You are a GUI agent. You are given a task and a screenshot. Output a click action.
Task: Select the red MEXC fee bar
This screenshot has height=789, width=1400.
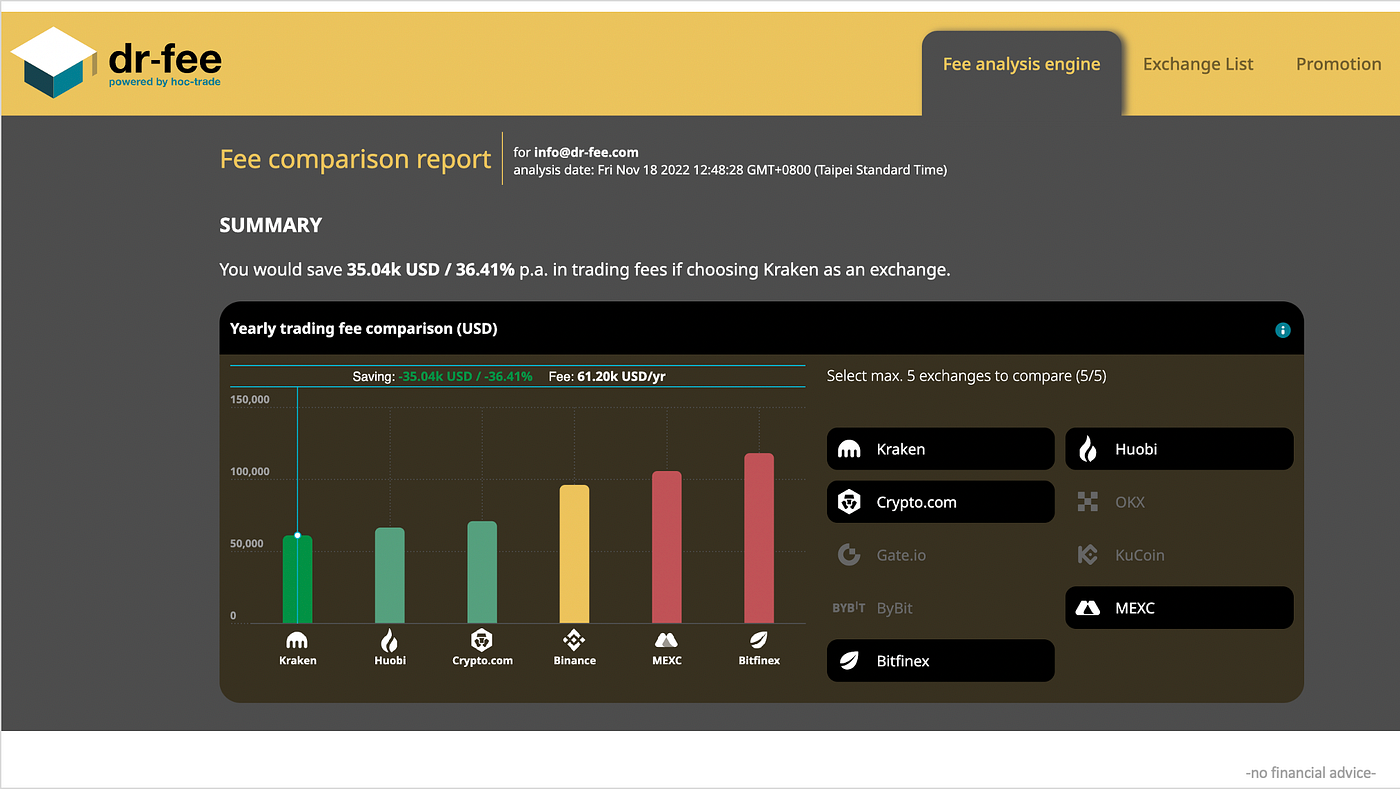[666, 548]
